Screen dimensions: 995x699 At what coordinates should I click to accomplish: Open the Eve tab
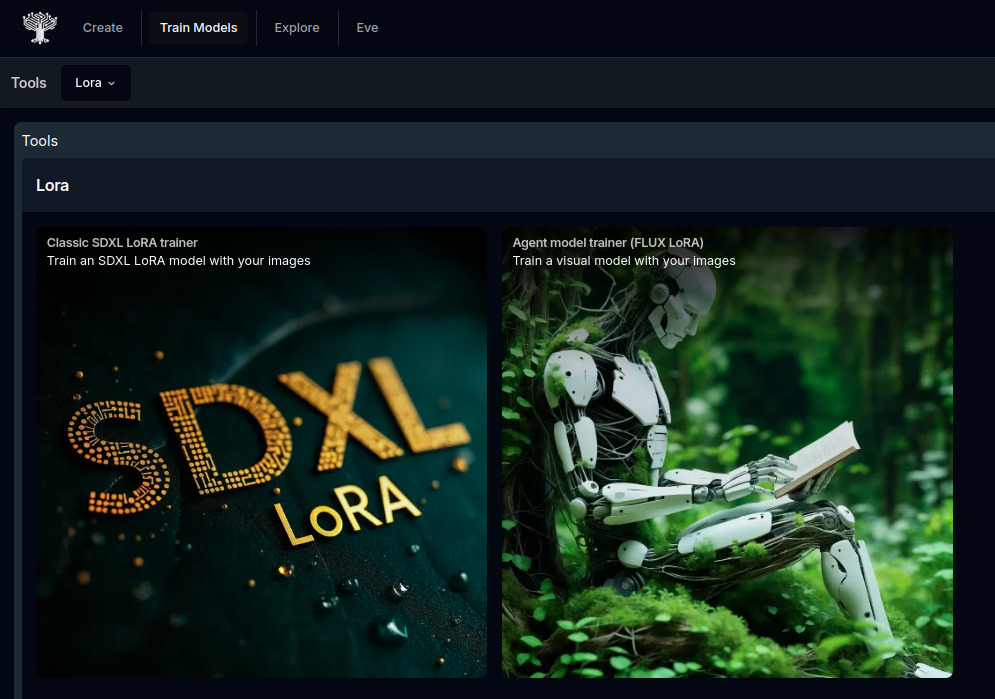point(367,28)
